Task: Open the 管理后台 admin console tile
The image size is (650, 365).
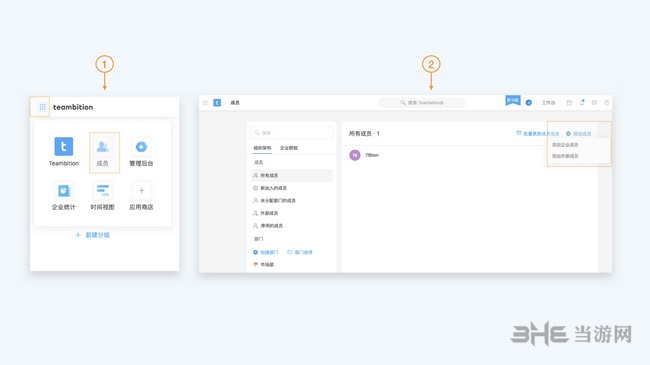Action: [x=141, y=152]
